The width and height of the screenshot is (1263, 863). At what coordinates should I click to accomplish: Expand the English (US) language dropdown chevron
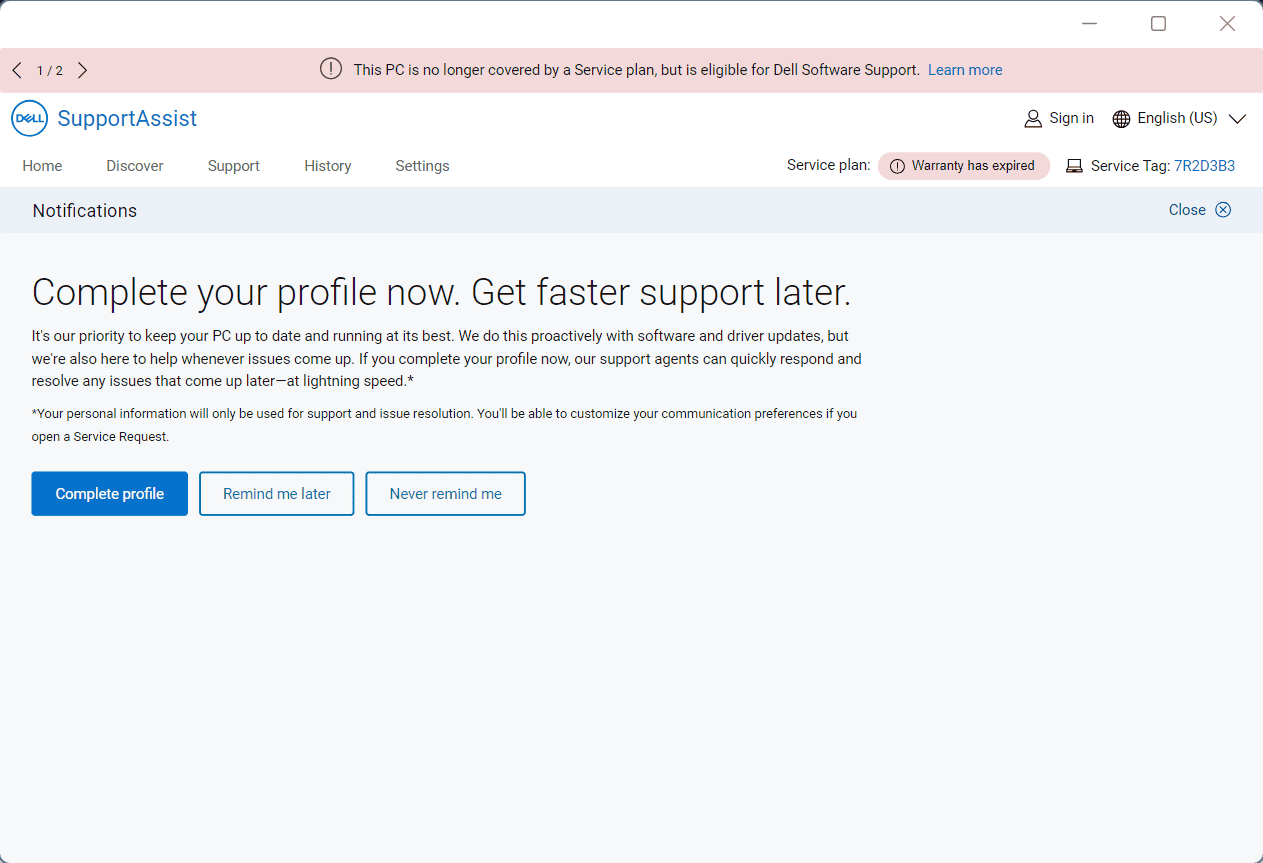pyautogui.click(x=1237, y=119)
